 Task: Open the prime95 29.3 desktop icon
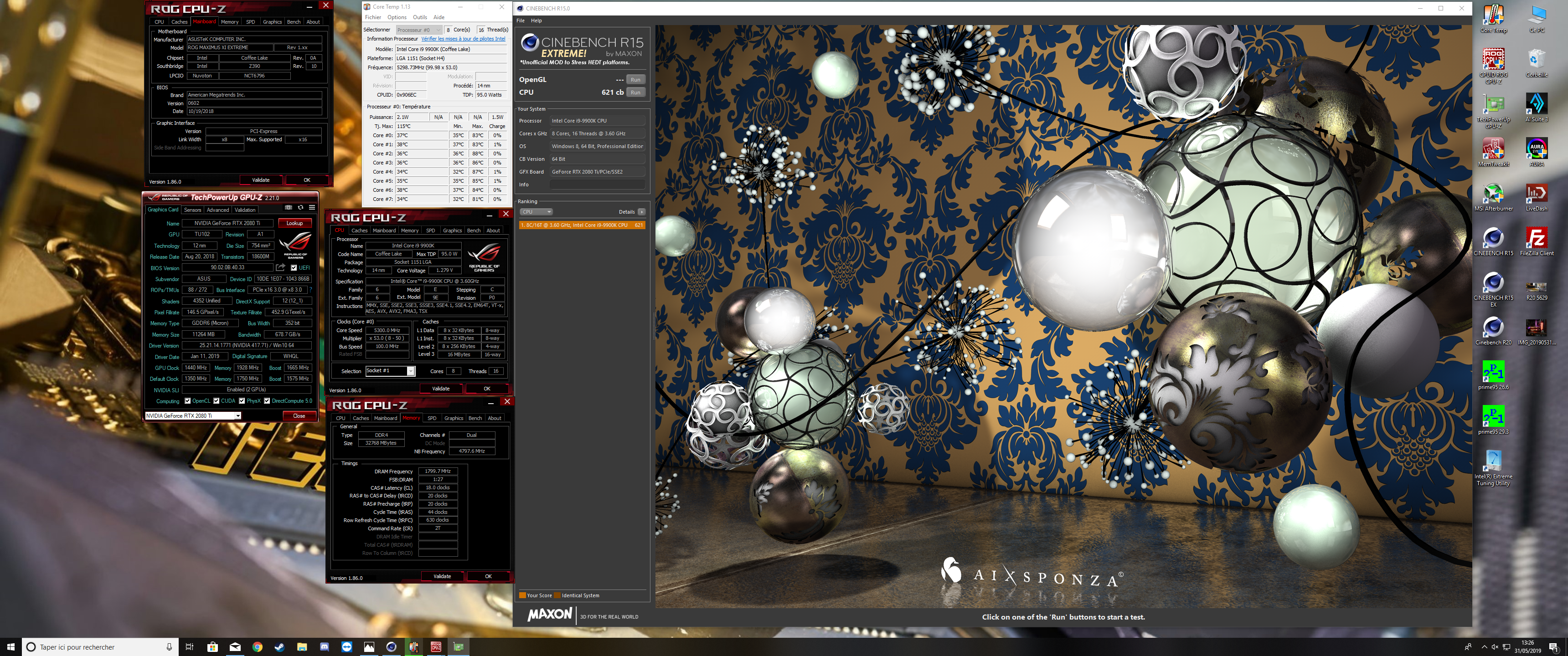pos(1493,420)
